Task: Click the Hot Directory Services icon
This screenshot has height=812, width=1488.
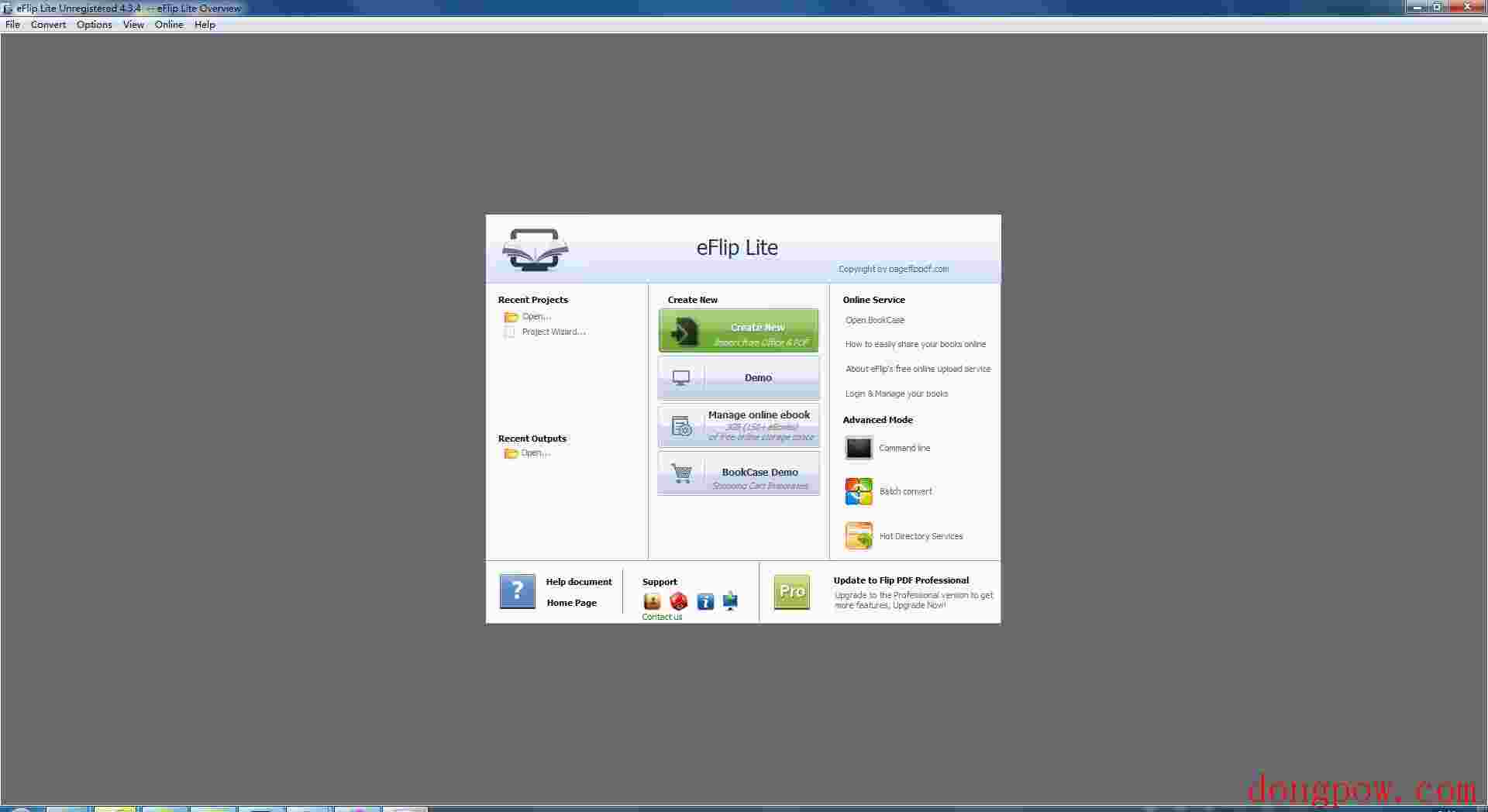Action: click(859, 536)
